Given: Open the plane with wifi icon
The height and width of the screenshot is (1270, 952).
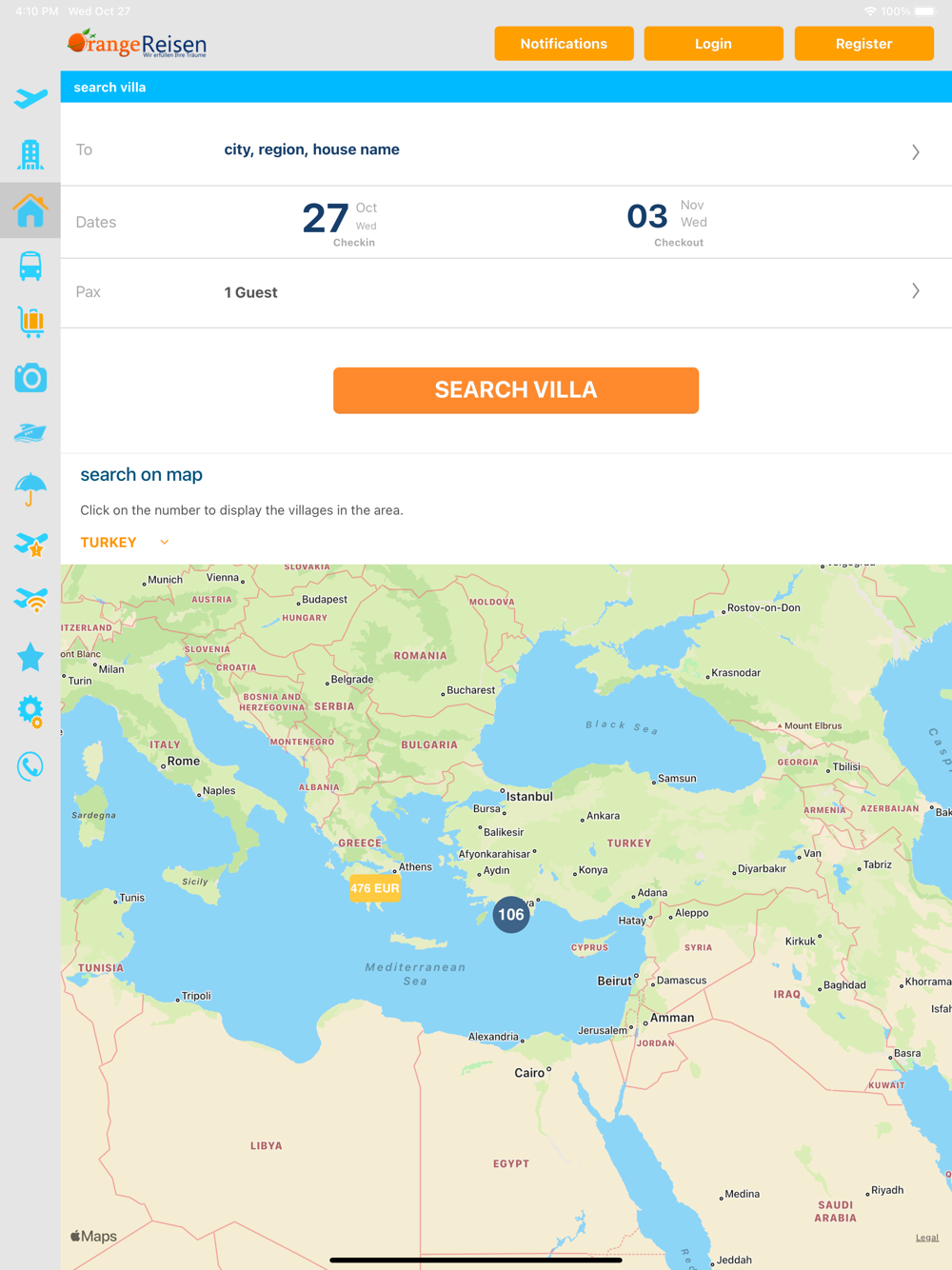Looking at the screenshot, I should point(30,600).
